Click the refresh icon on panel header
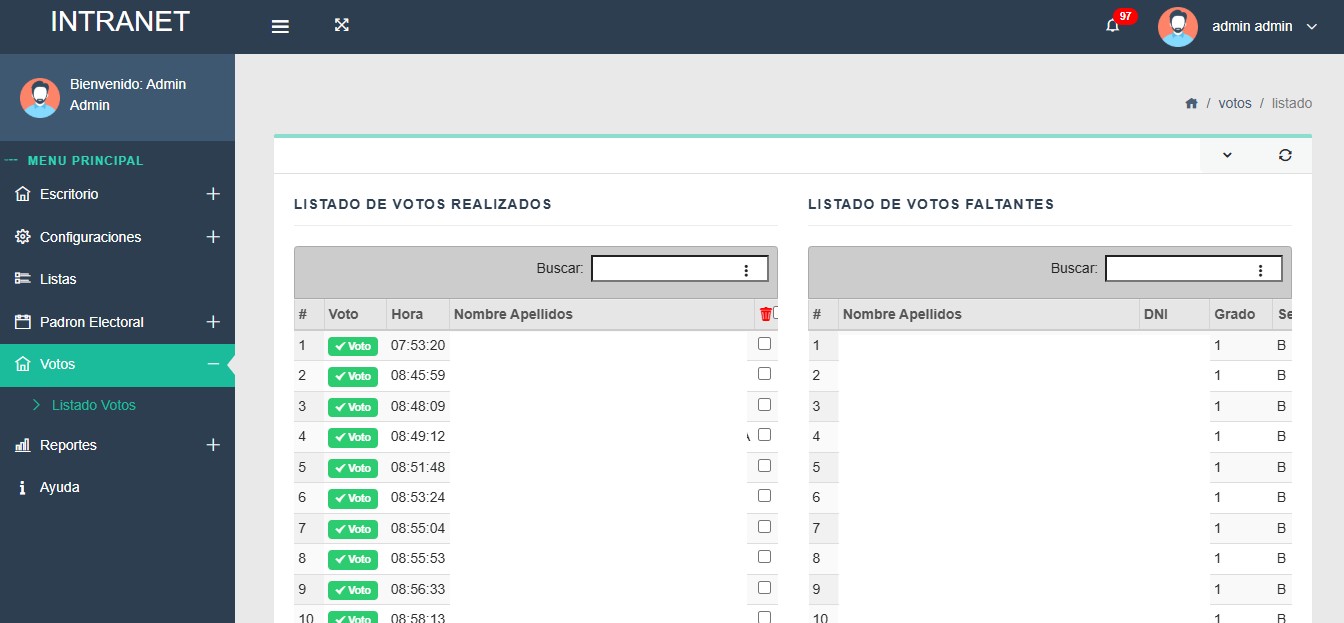The height and width of the screenshot is (623, 1344). pos(1285,155)
